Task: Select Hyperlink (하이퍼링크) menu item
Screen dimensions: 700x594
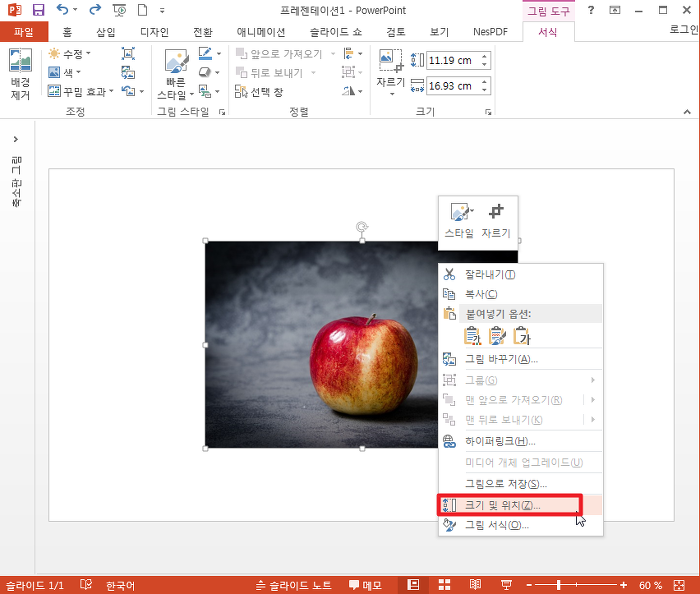Action: coord(521,441)
